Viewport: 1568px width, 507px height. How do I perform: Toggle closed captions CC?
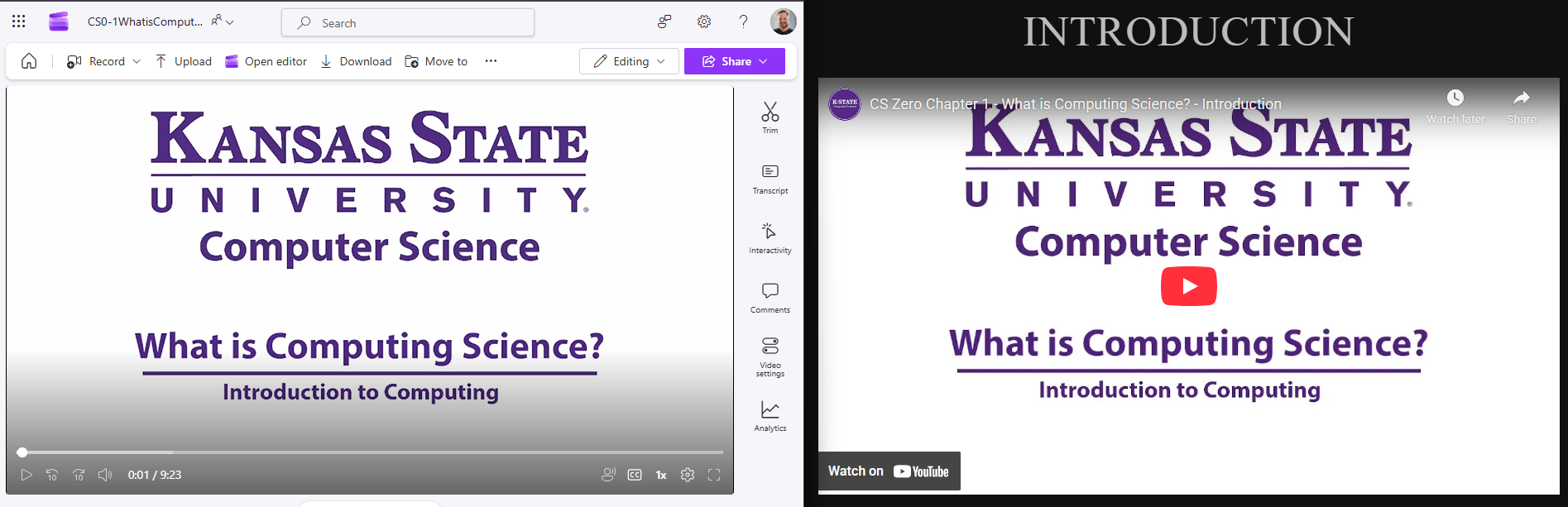point(635,475)
